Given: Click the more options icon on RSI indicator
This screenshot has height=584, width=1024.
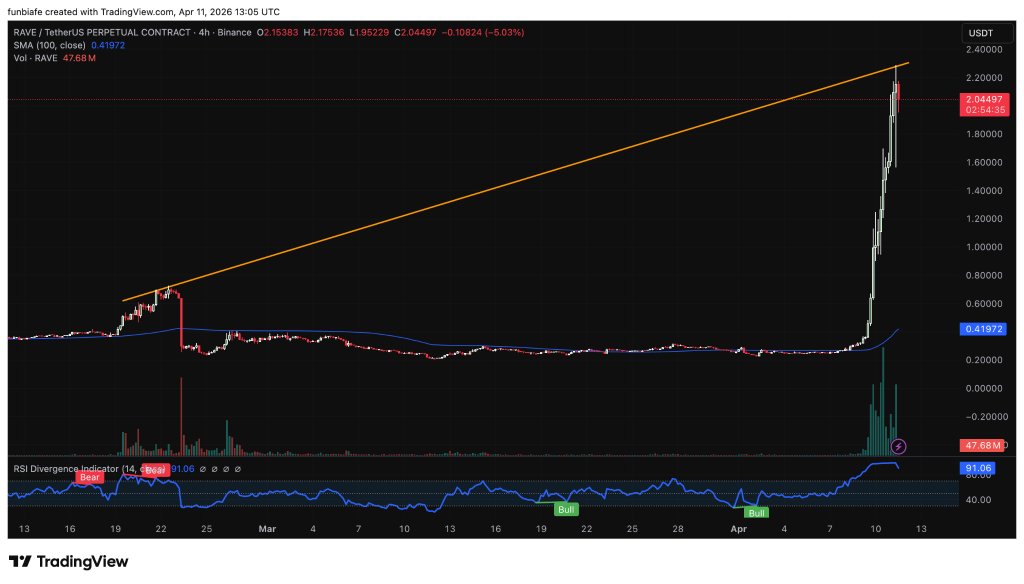Looking at the screenshot, I should point(237,467).
